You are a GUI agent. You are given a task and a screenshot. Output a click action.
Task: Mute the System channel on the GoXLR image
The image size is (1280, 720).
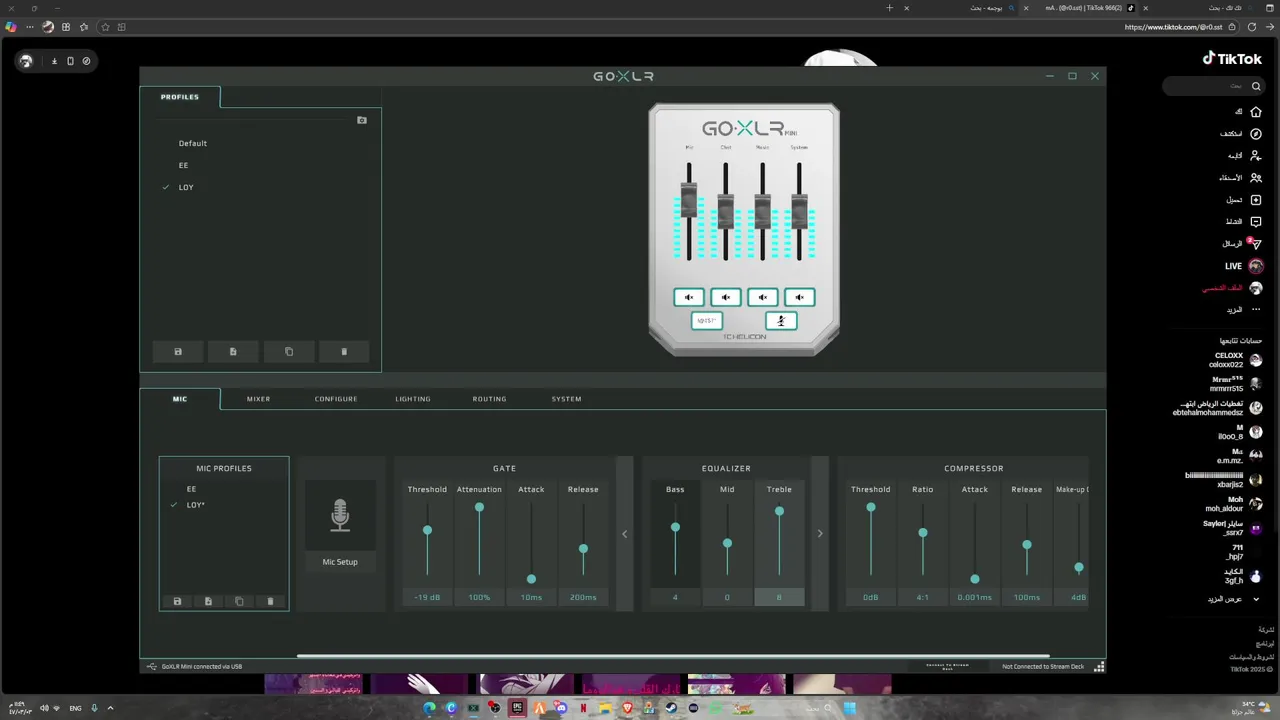(x=799, y=297)
